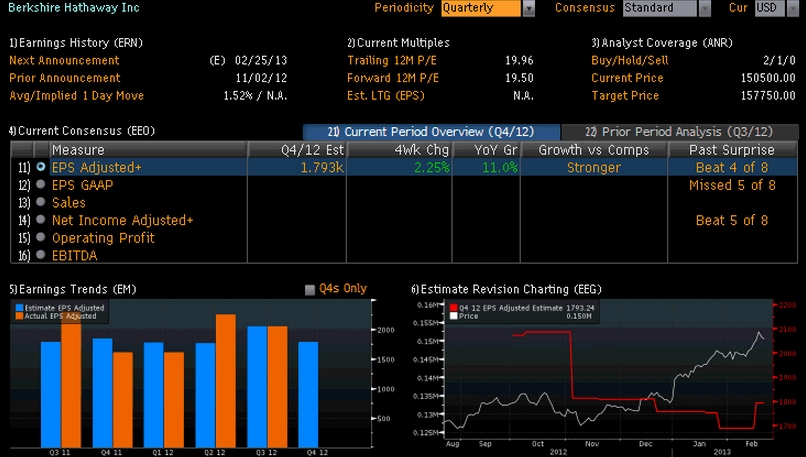Image resolution: width=806 pixels, height=457 pixels.
Task: Open Analyst Coverage (ANR) section
Action: pos(662,43)
